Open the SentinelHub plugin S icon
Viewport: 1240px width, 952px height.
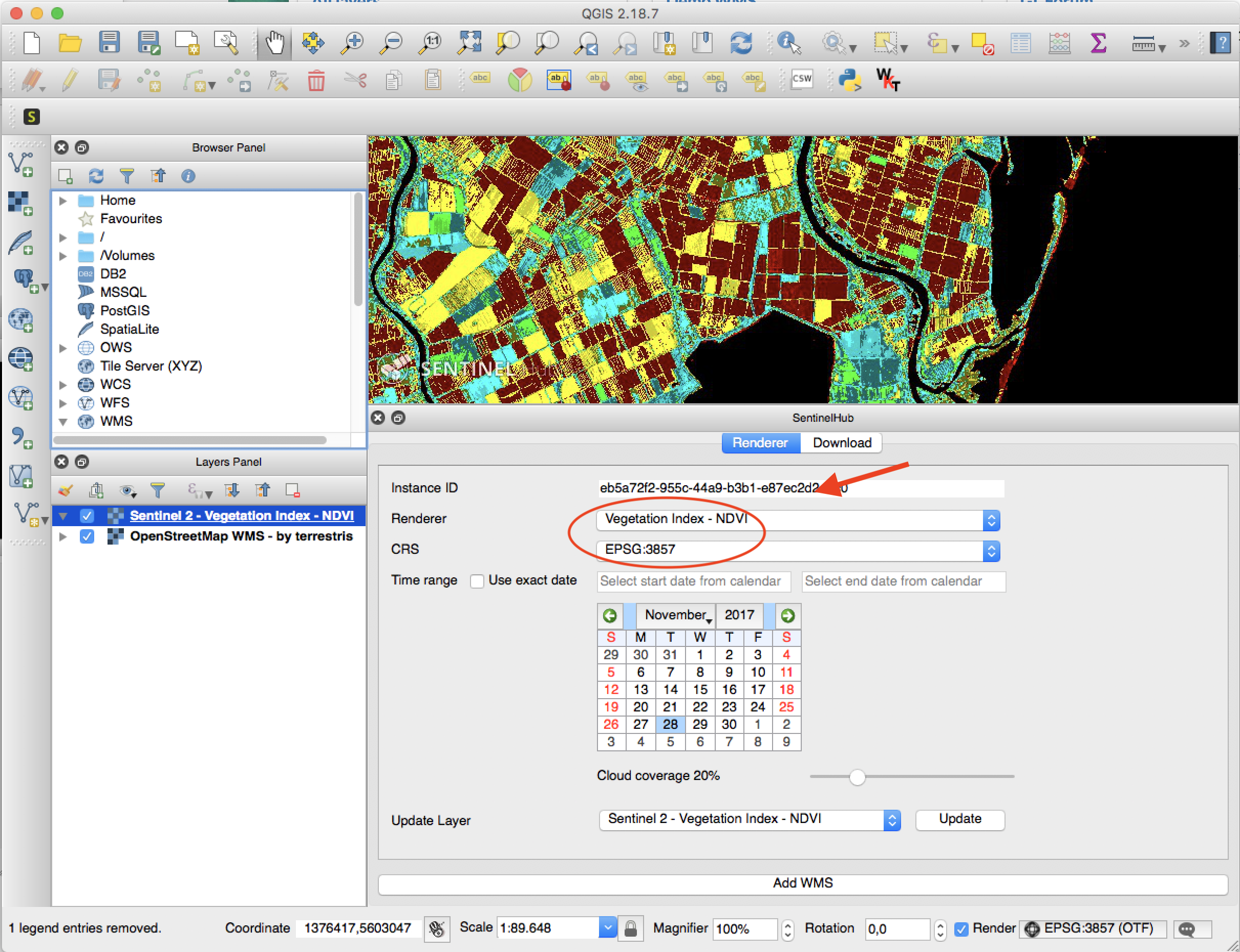(x=32, y=117)
